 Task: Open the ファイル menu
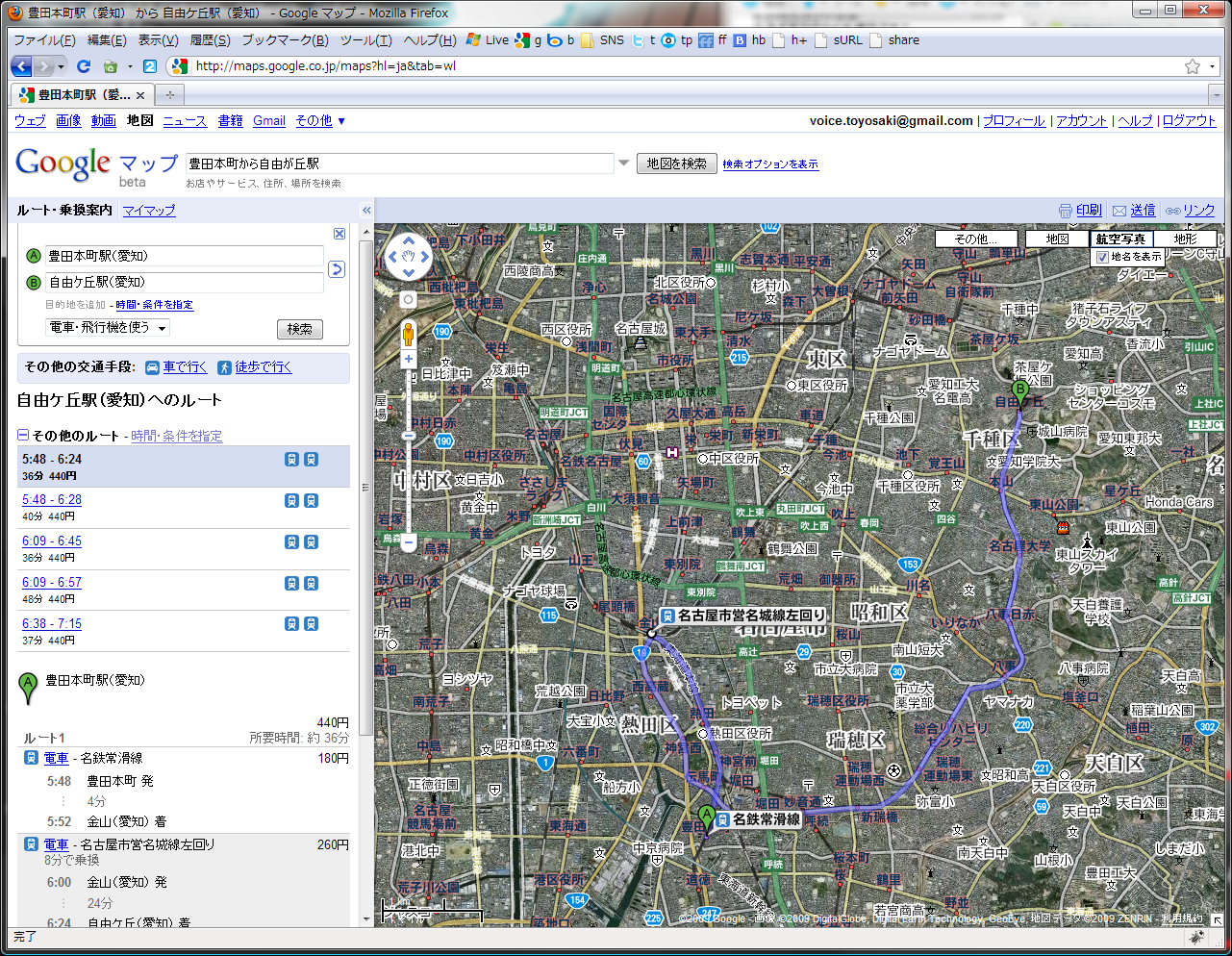(x=44, y=40)
